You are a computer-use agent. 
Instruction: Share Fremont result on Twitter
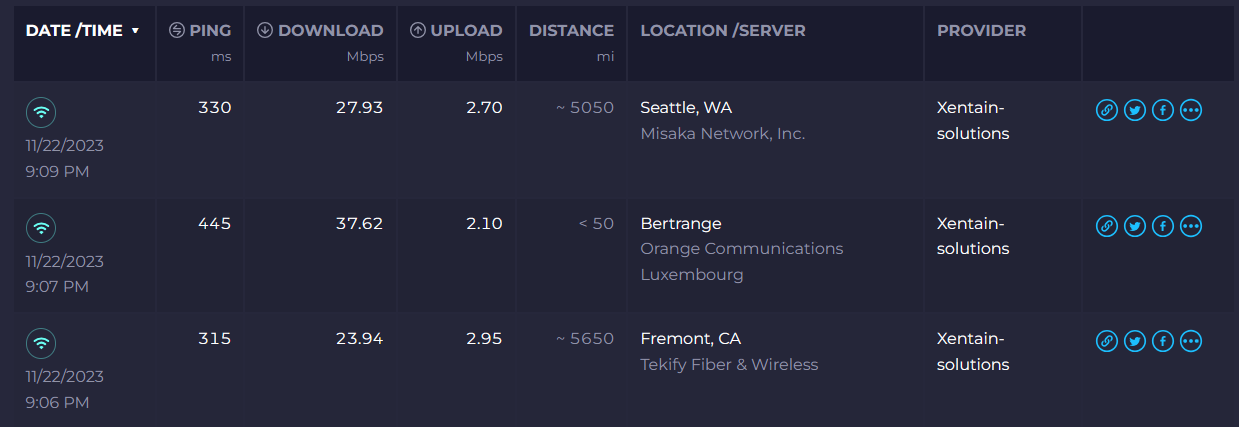tap(1134, 342)
